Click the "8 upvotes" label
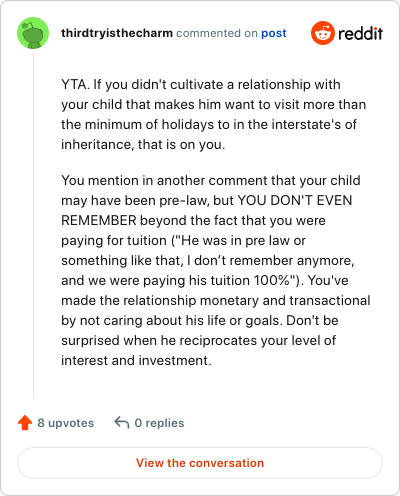400x496 pixels. pos(66,423)
